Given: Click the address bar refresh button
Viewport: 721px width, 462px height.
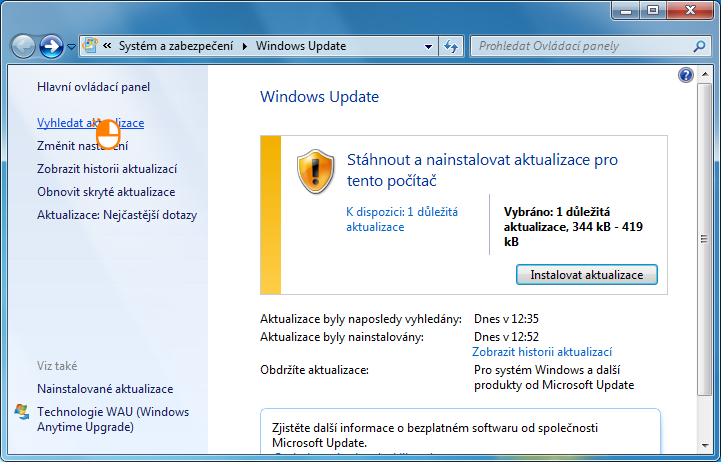Looking at the screenshot, I should click(x=451, y=46).
